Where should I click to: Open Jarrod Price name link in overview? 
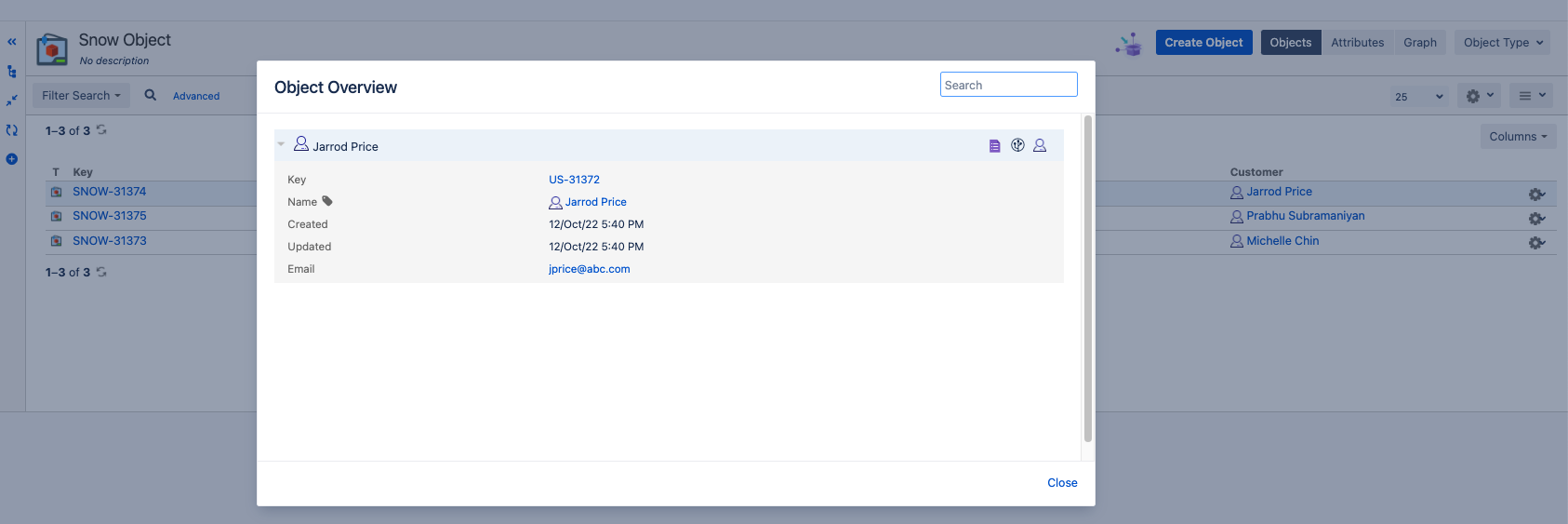point(596,202)
